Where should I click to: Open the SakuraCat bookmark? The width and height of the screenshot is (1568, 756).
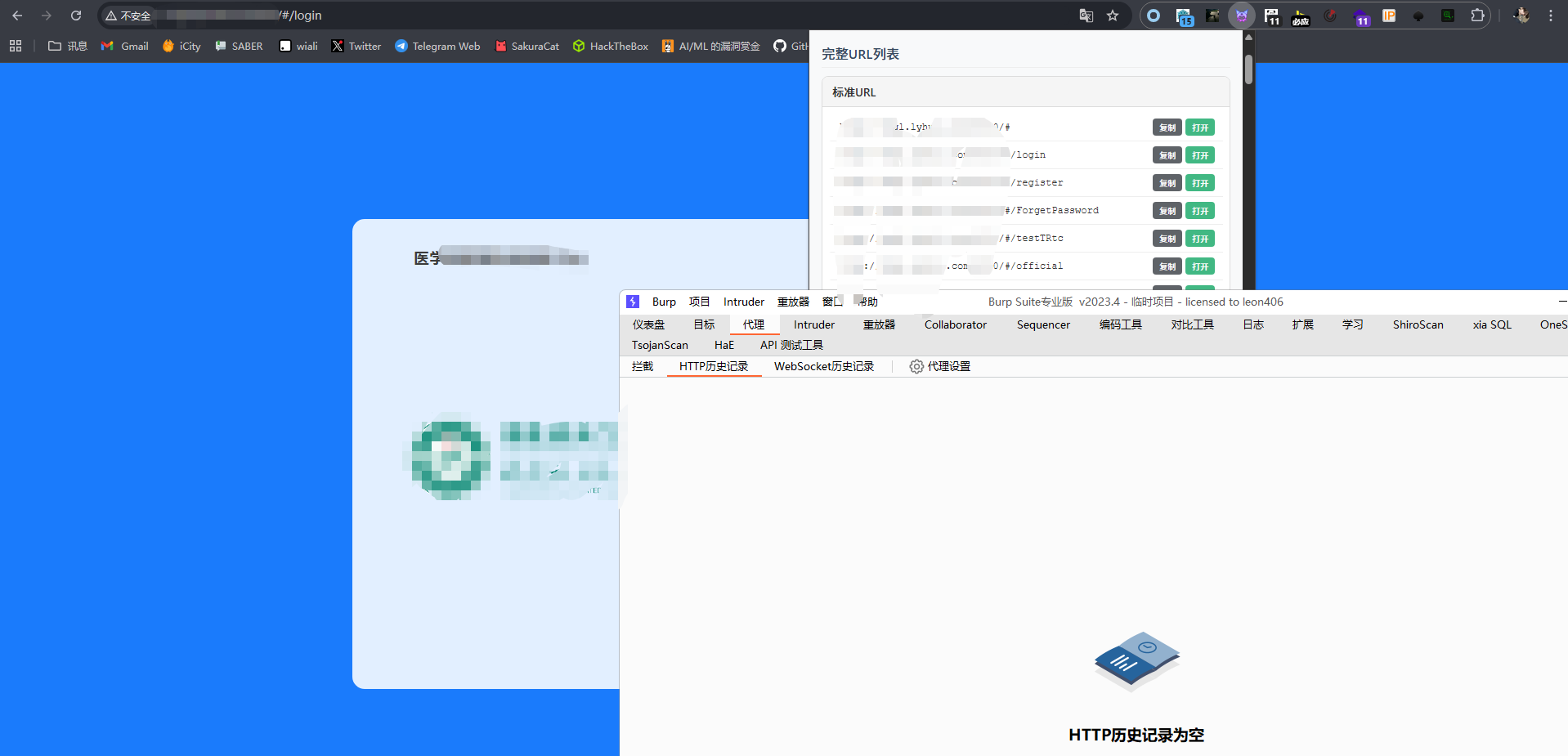(x=527, y=46)
